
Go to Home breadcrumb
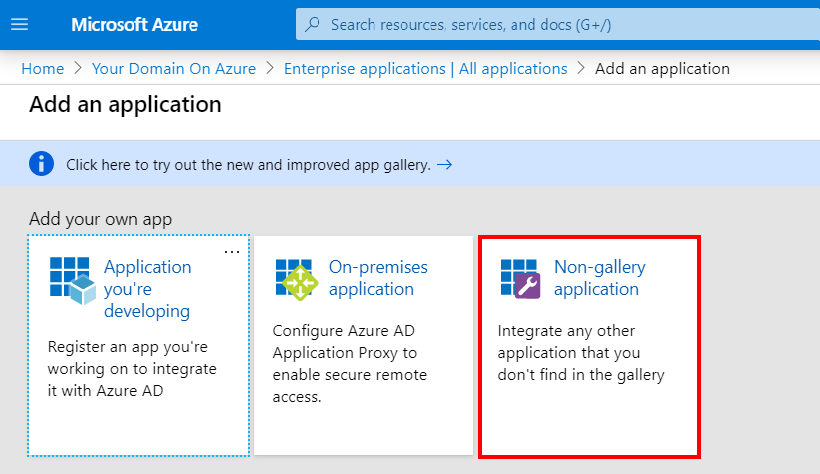pyautogui.click(x=42, y=69)
